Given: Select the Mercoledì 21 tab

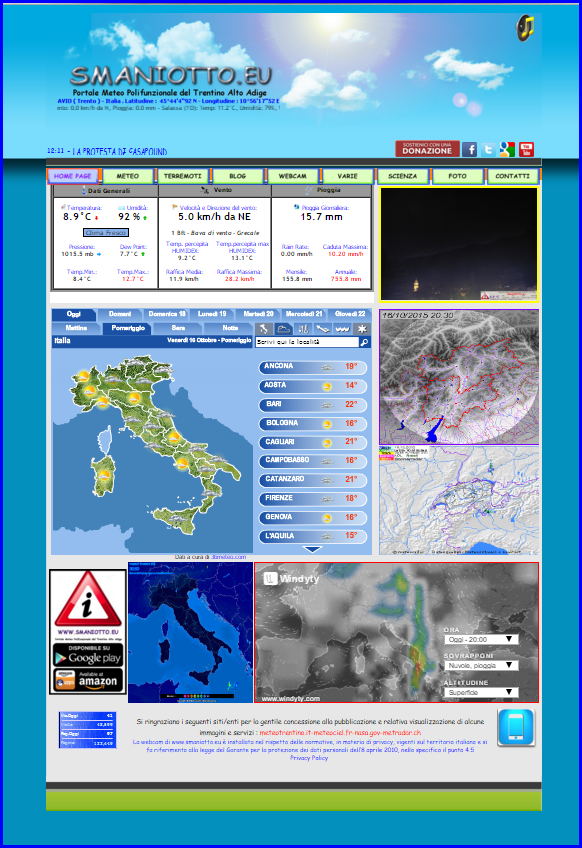Looking at the screenshot, I should pyautogui.click(x=304, y=314).
